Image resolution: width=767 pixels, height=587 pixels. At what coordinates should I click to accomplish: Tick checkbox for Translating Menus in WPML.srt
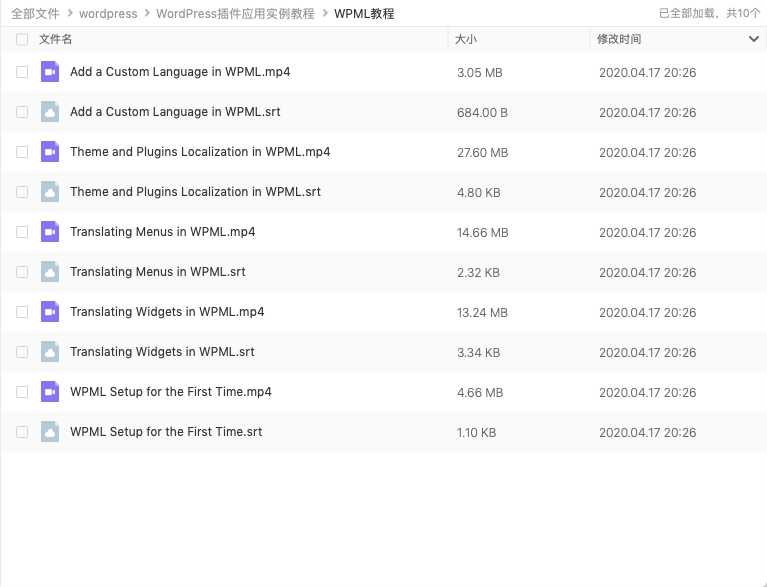click(x=22, y=272)
